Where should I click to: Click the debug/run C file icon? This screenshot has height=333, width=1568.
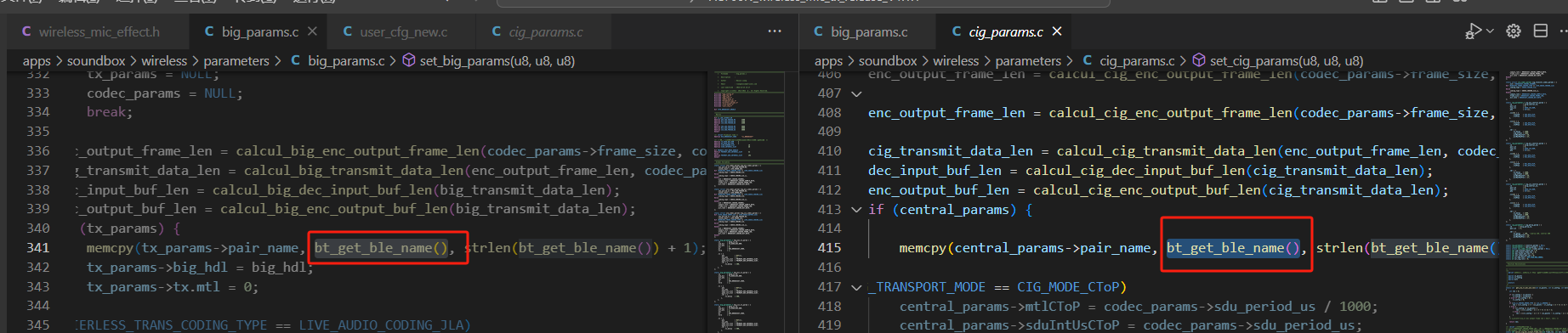(x=1473, y=31)
